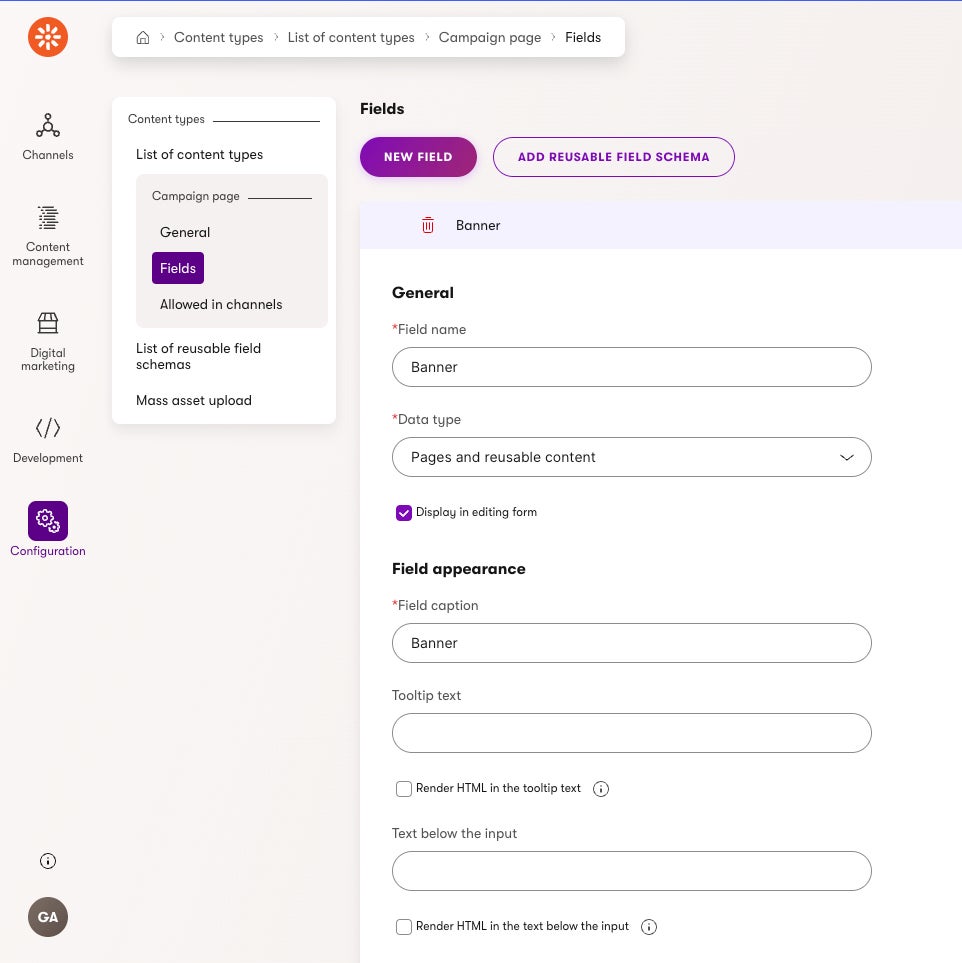Delete the Banner field using trash icon
962x963 pixels.
pos(428,226)
